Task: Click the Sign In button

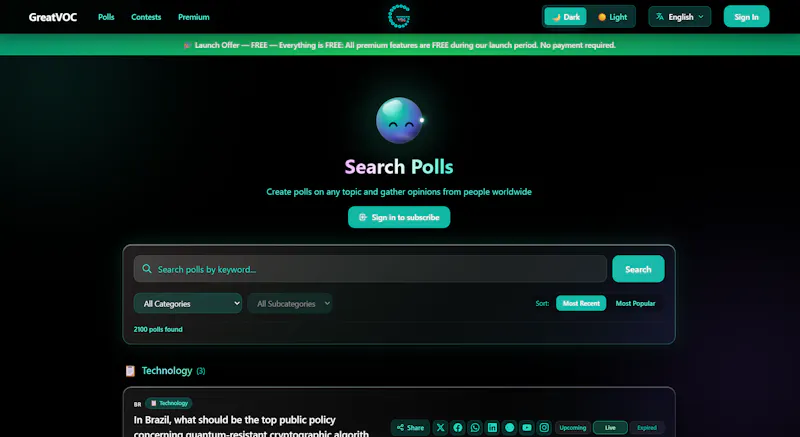Action: pyautogui.click(x=746, y=17)
